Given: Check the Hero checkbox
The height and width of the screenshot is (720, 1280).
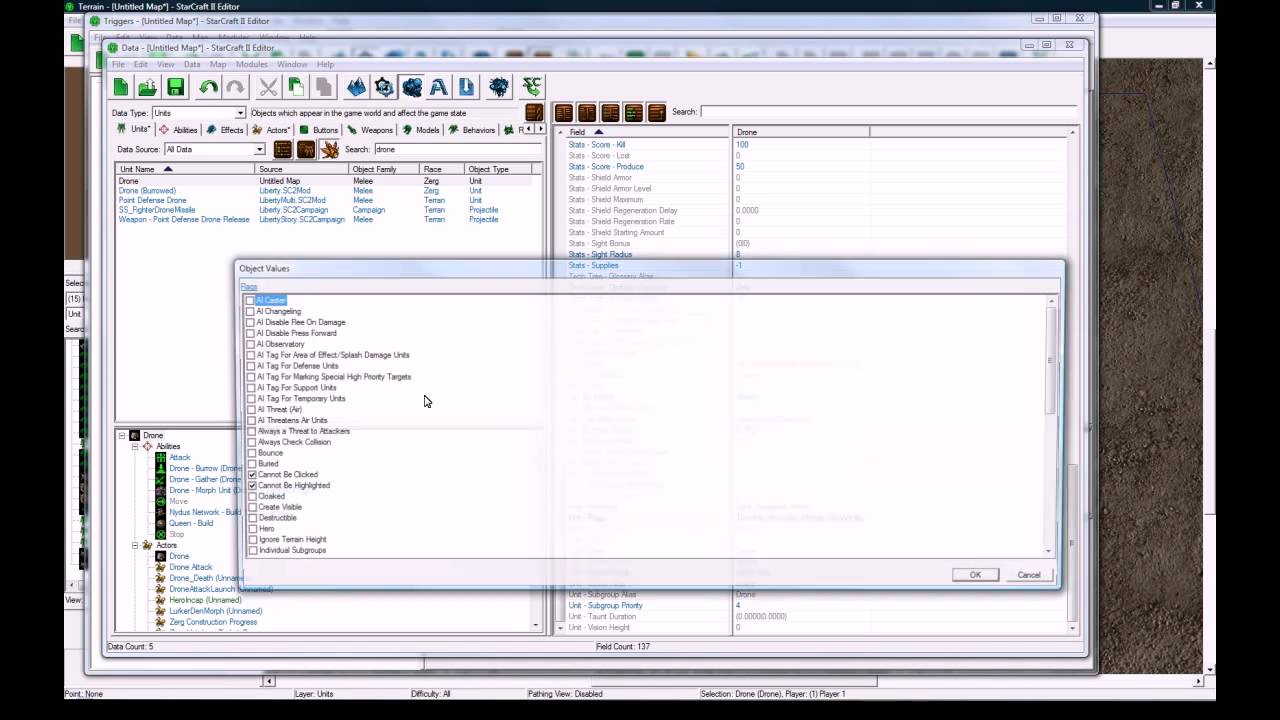Looking at the screenshot, I should point(252,528).
